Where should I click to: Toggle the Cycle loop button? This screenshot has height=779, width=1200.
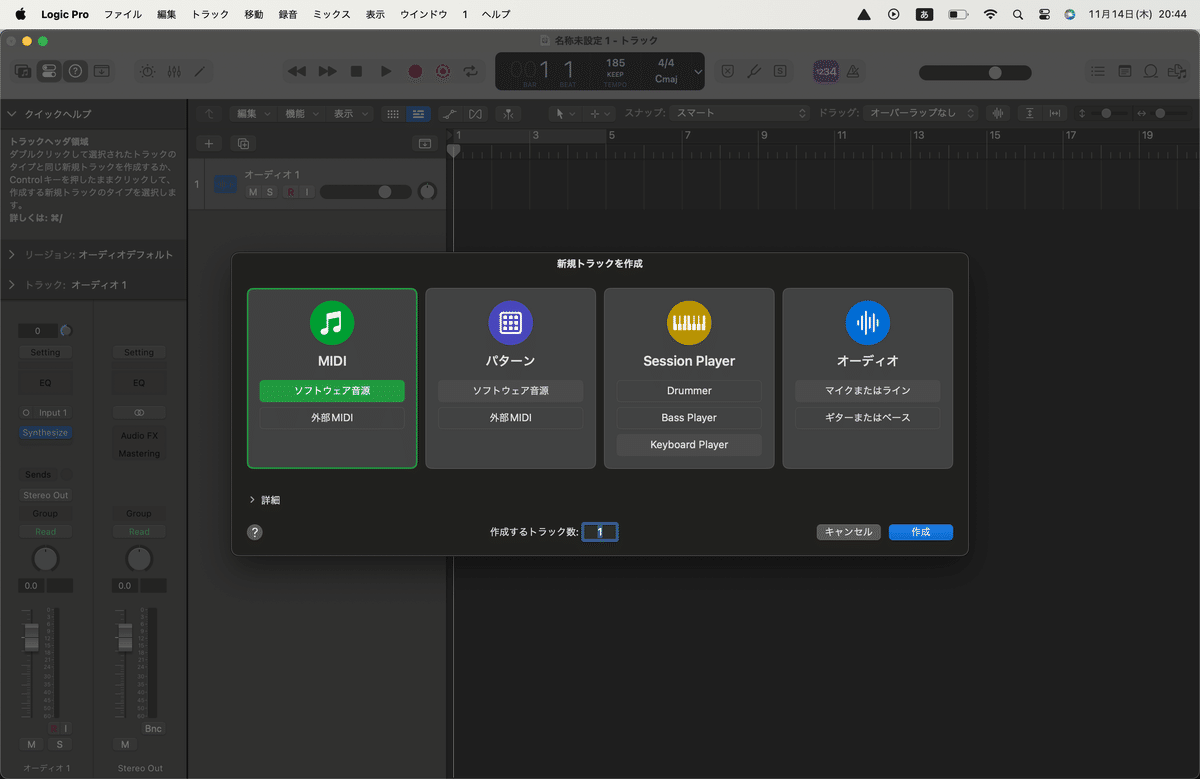point(471,71)
